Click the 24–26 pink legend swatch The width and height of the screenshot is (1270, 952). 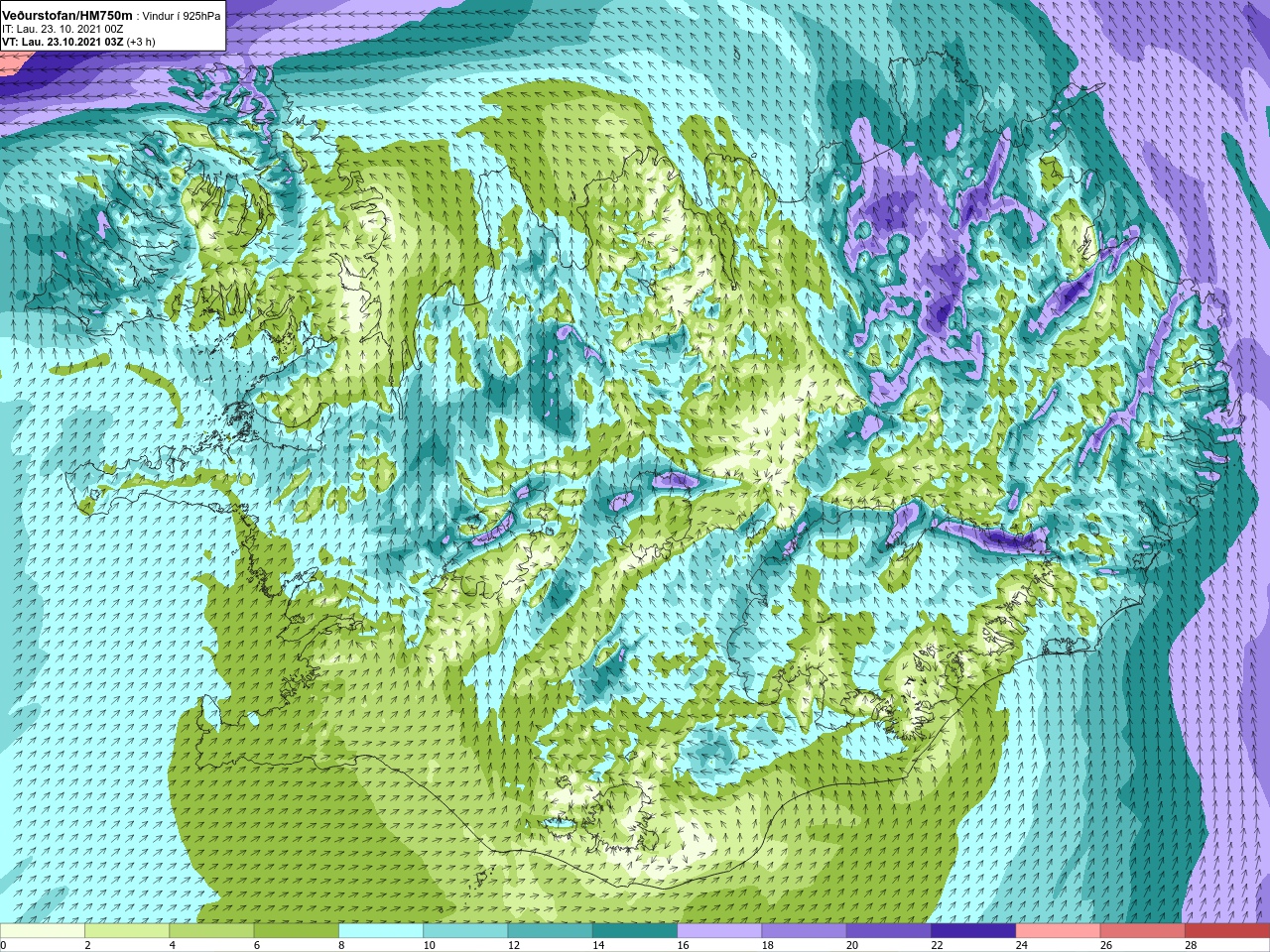1059,931
